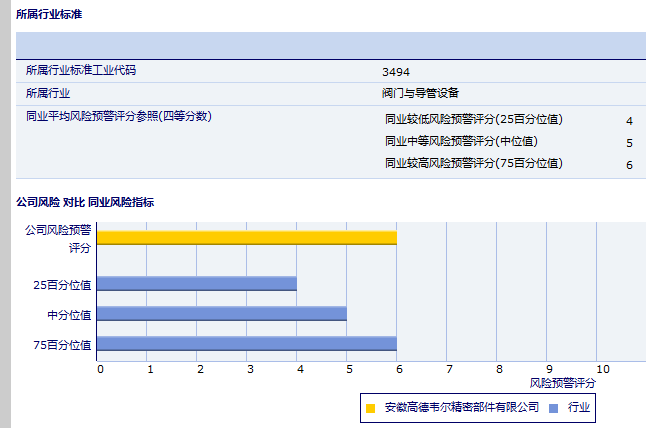Click the light blue table header bar
The image size is (660, 428).
[330, 46]
